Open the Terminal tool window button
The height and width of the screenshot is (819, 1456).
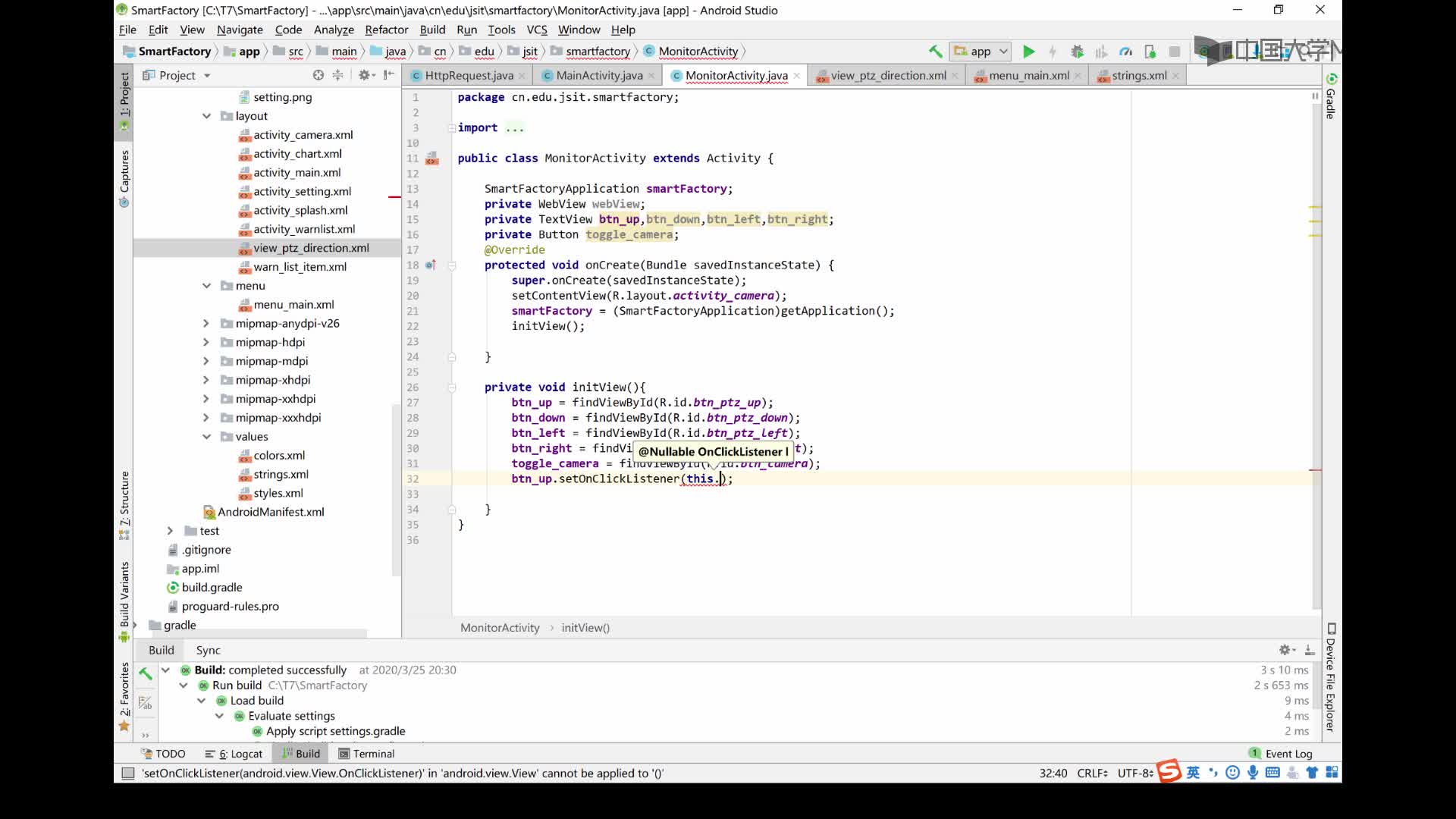coord(366,754)
